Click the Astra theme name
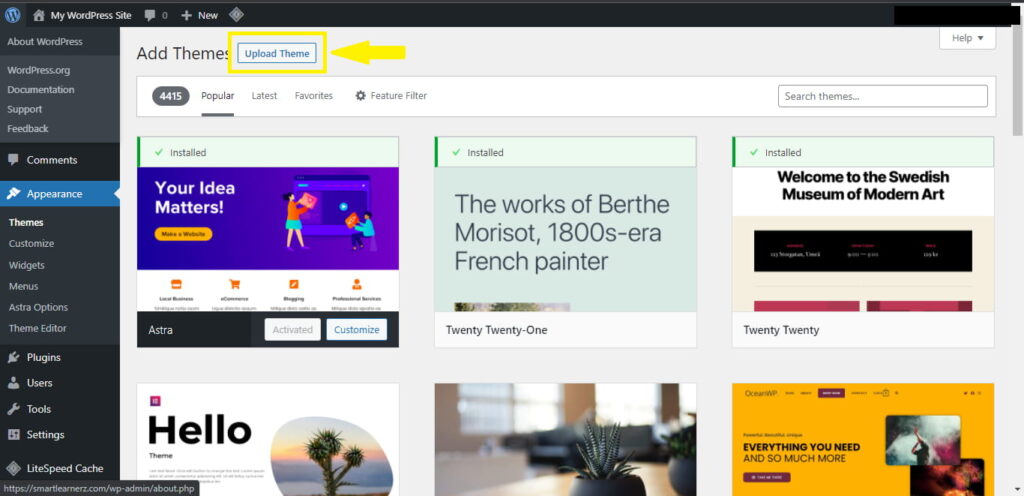Viewport: 1024px width, 496px height. pyautogui.click(x=161, y=330)
